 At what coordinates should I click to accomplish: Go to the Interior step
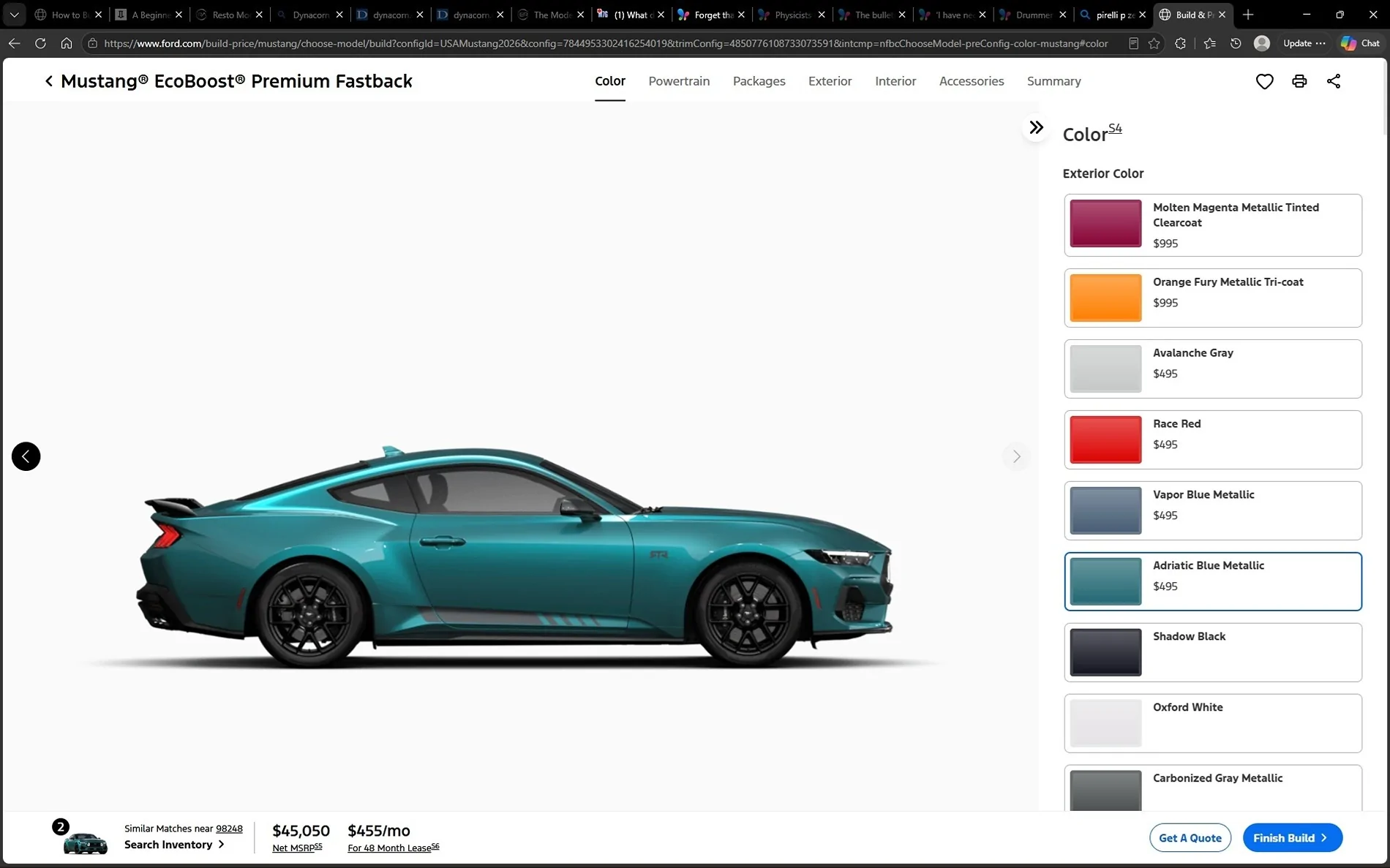click(895, 81)
